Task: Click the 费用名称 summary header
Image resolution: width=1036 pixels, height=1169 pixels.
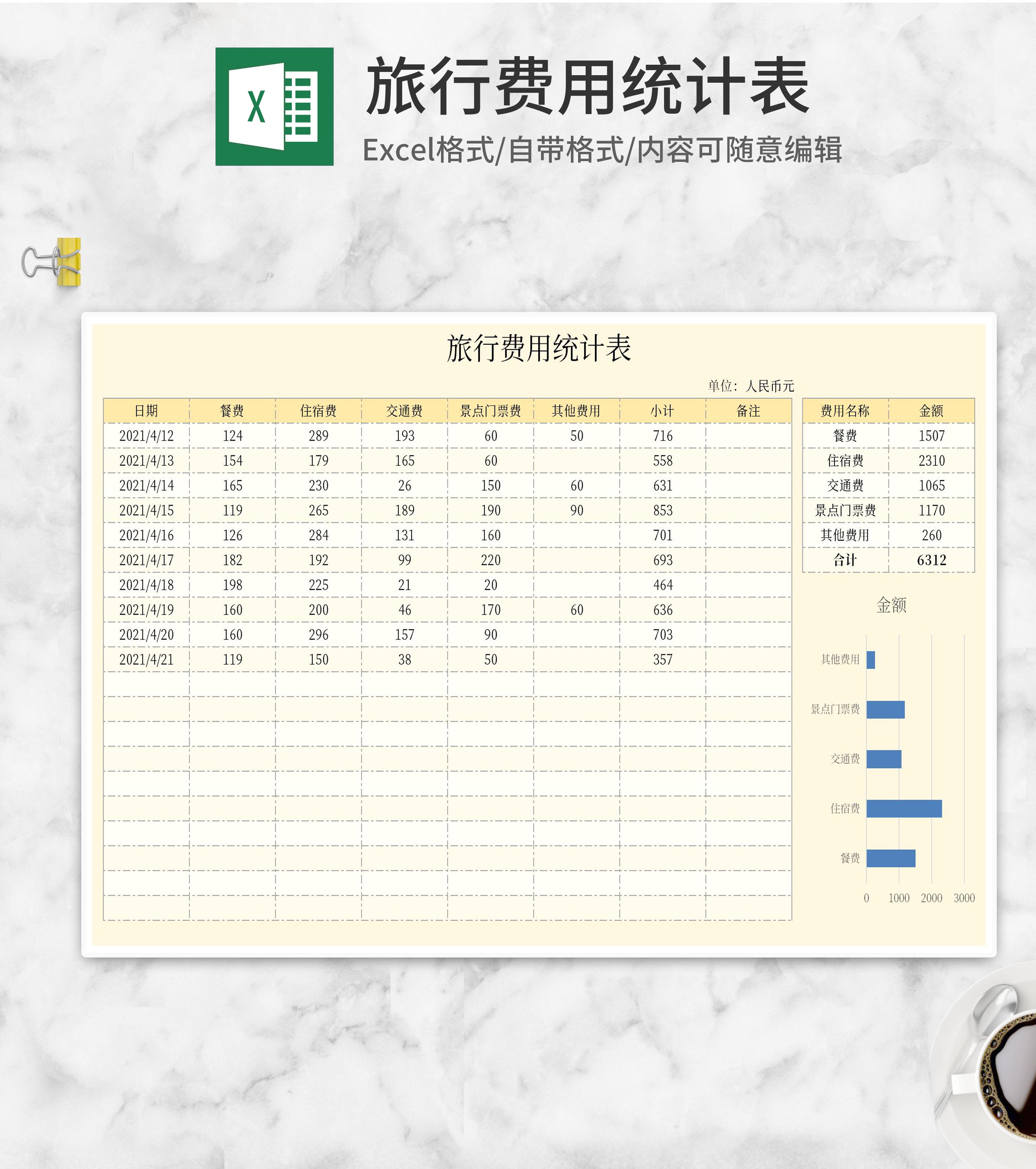Action: click(x=845, y=411)
